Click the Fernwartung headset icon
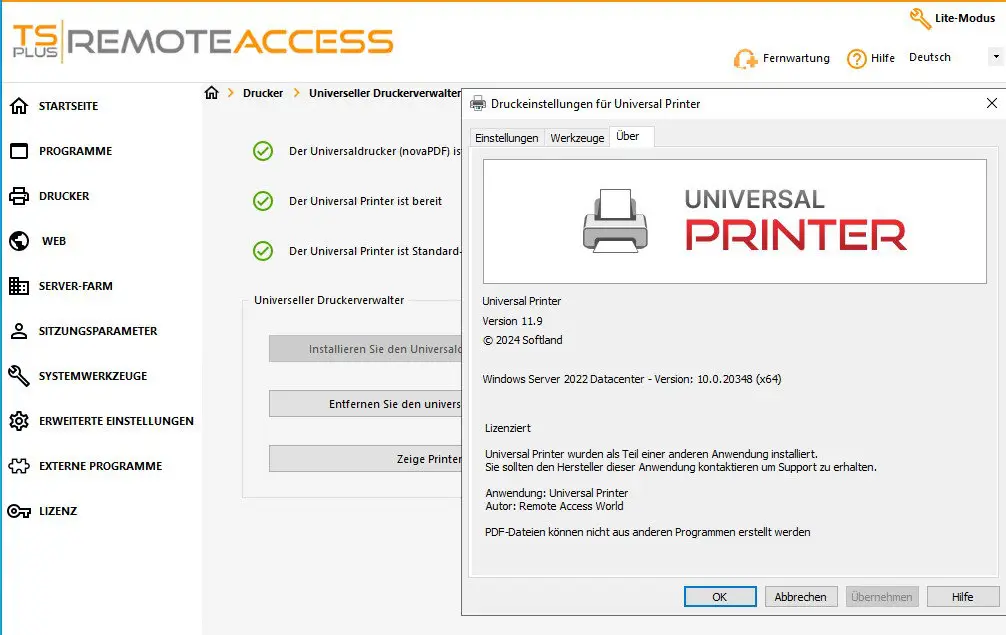This screenshot has width=1006, height=635. 746,59
